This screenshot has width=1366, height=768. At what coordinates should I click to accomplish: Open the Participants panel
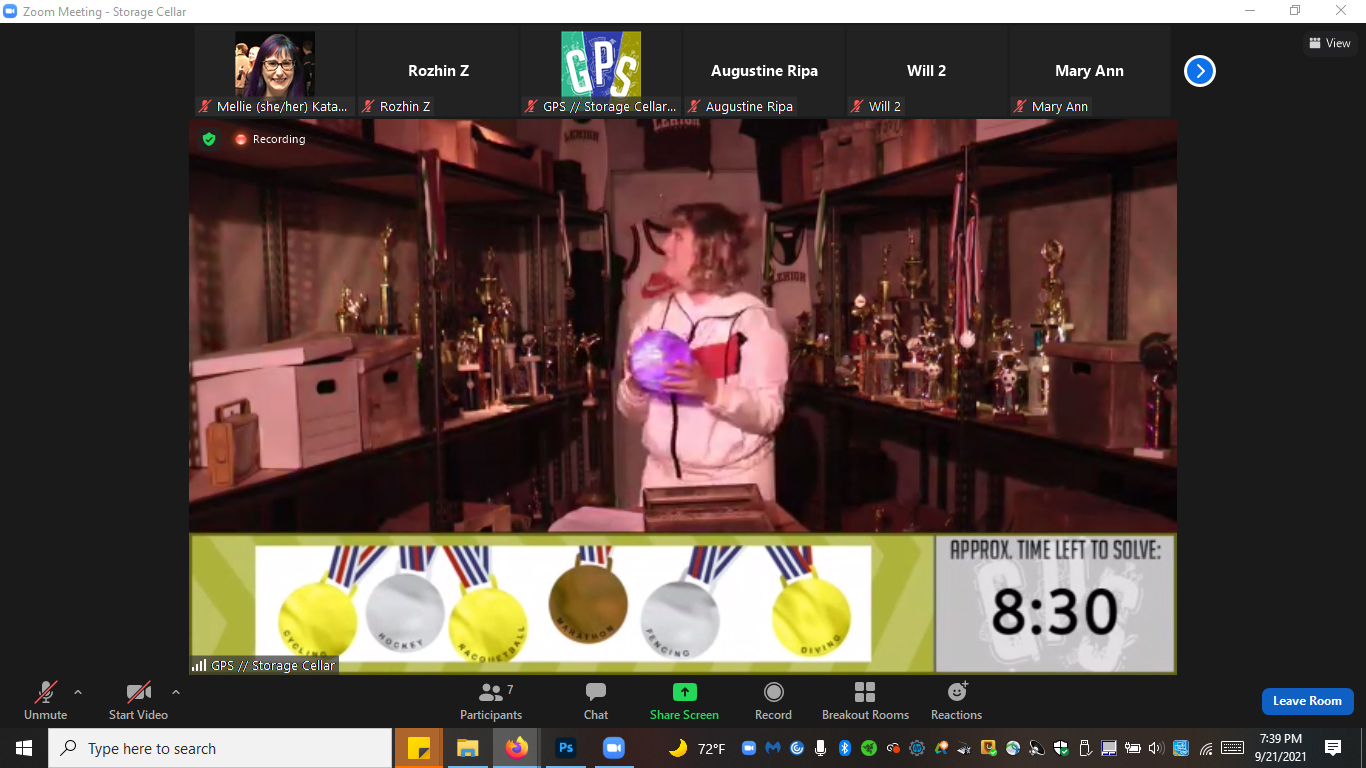(490, 700)
